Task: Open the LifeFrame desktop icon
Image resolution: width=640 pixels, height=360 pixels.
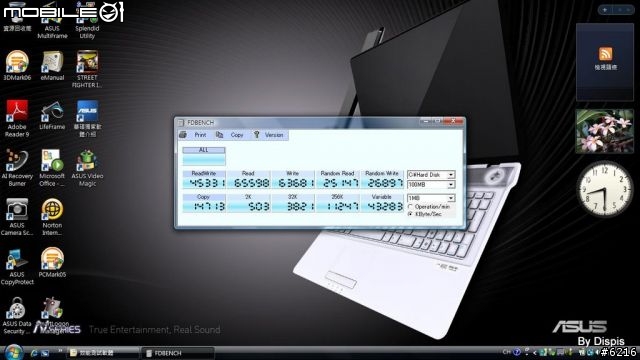Action: (52, 115)
